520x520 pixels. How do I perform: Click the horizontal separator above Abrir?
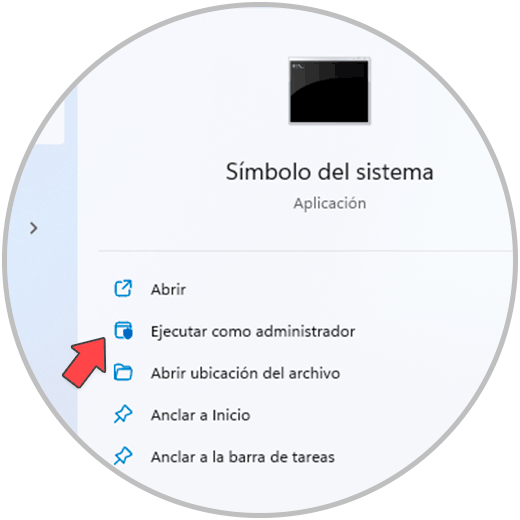(x=305, y=250)
